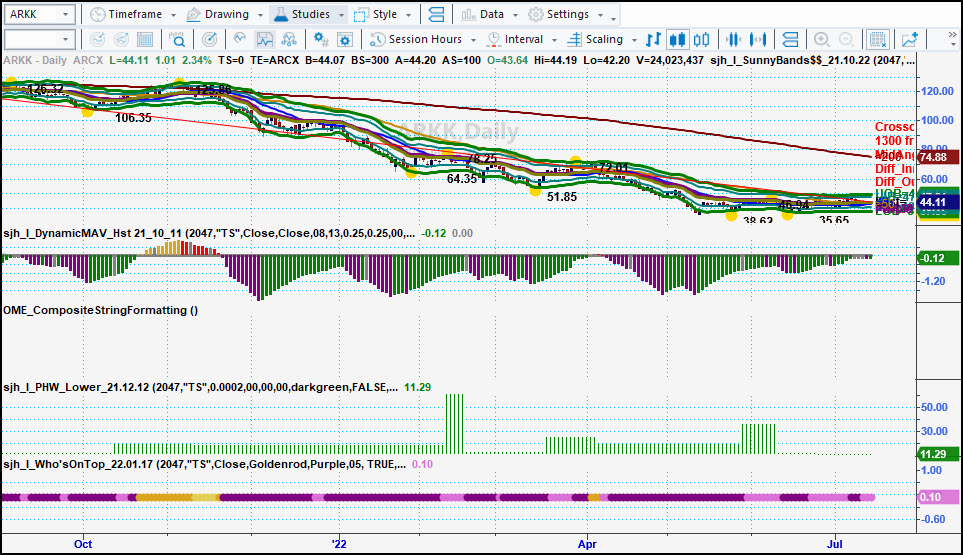Click the Oct date axis label
The image size is (963, 555).
coord(83,544)
